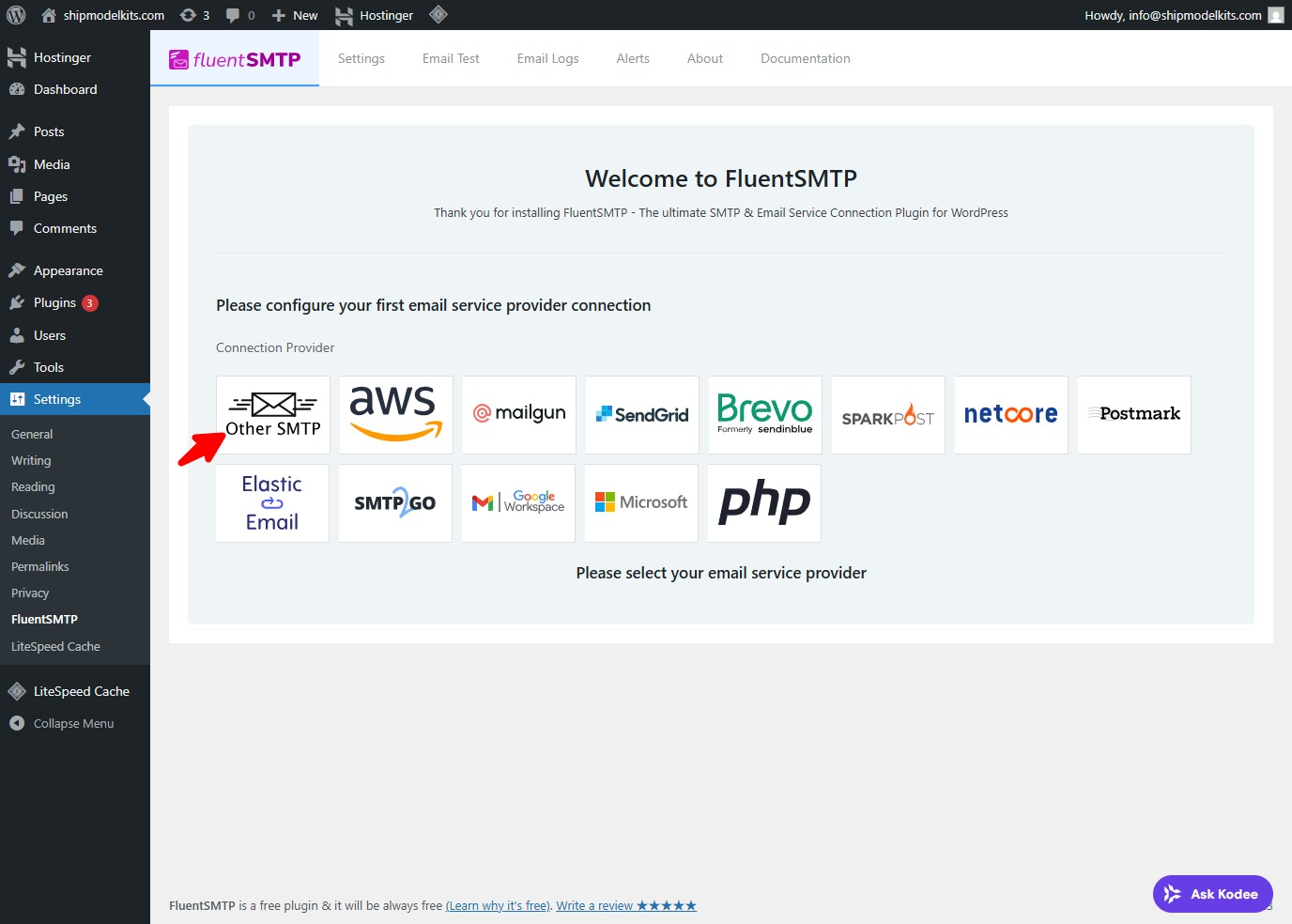Choose the SparkPost provider
Viewport: 1292px width, 924px height.
[x=887, y=414]
